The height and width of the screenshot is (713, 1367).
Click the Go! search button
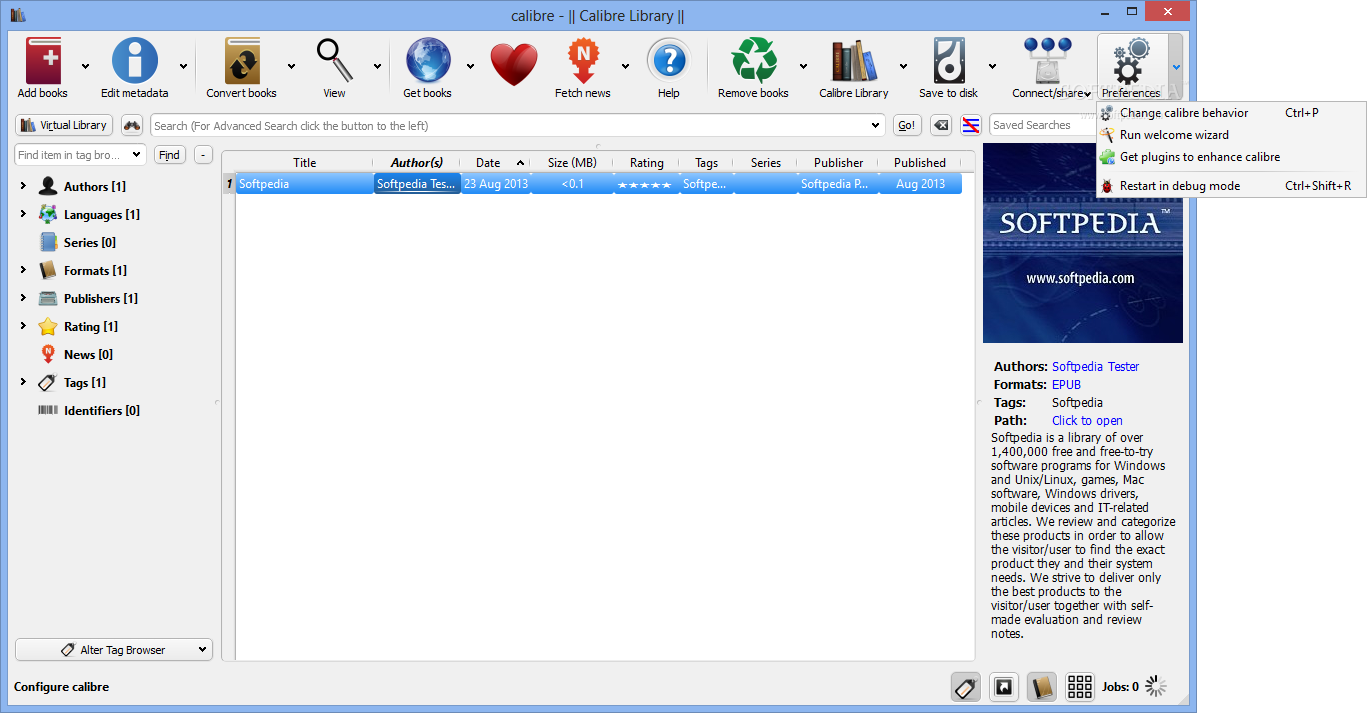click(907, 126)
